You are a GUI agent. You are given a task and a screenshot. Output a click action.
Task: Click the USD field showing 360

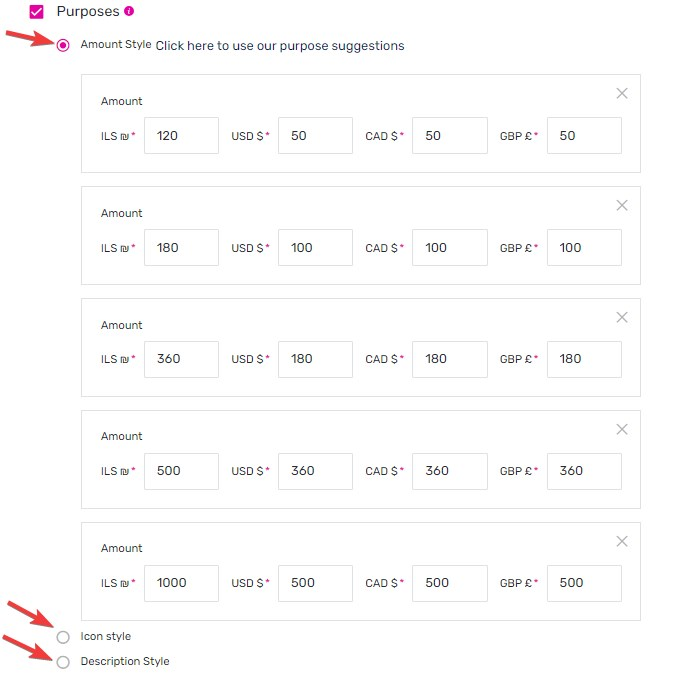click(x=315, y=471)
